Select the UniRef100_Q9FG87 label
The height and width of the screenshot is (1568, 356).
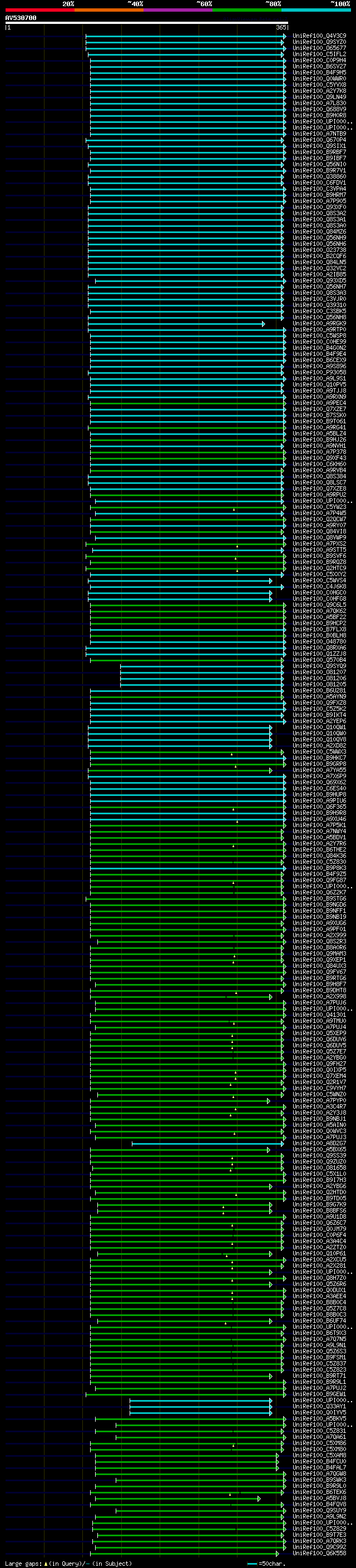click(x=319, y=880)
